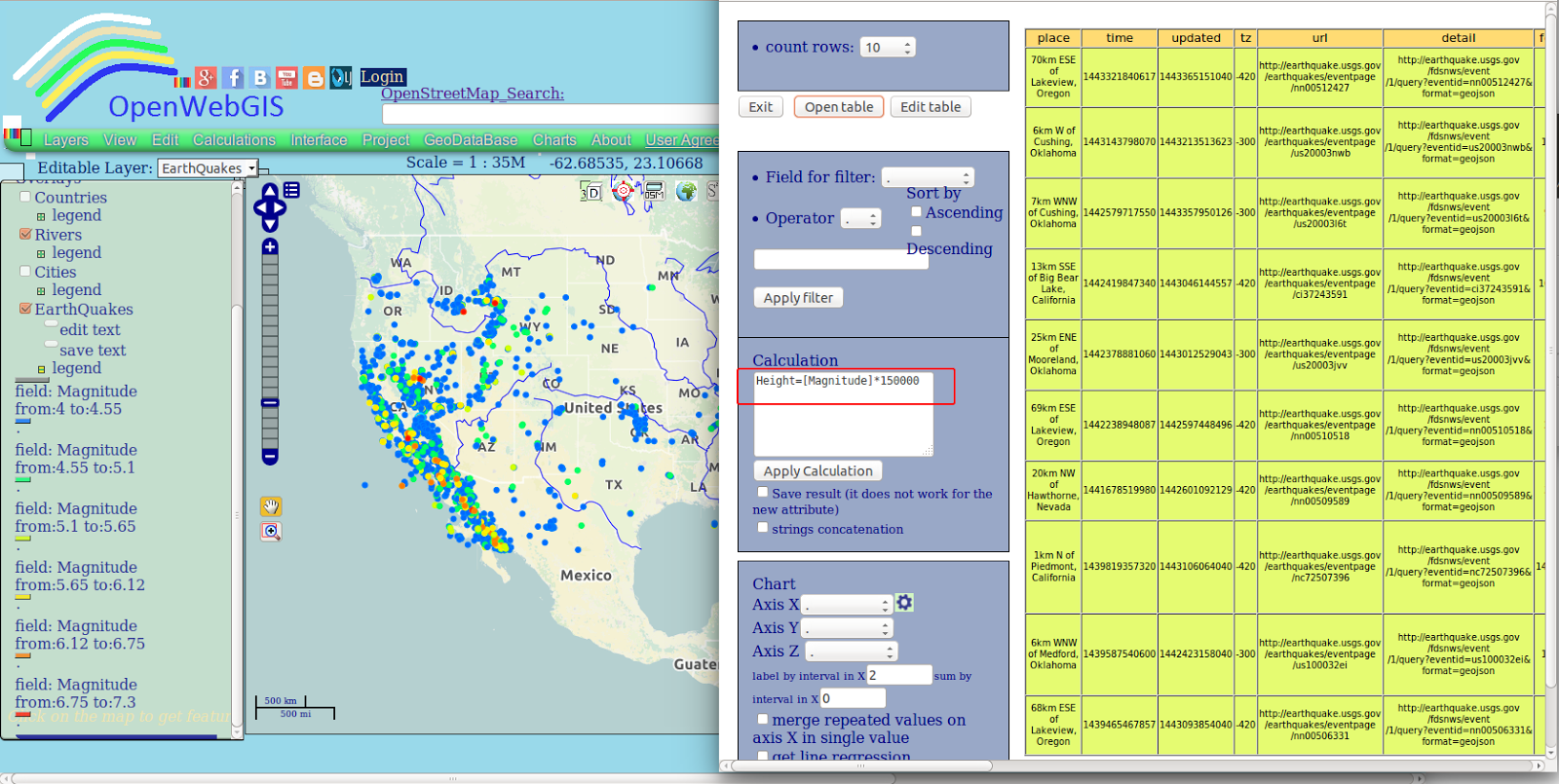The height and width of the screenshot is (784, 1559).
Task: Expand legend under Cities layer
Action: pos(41,290)
